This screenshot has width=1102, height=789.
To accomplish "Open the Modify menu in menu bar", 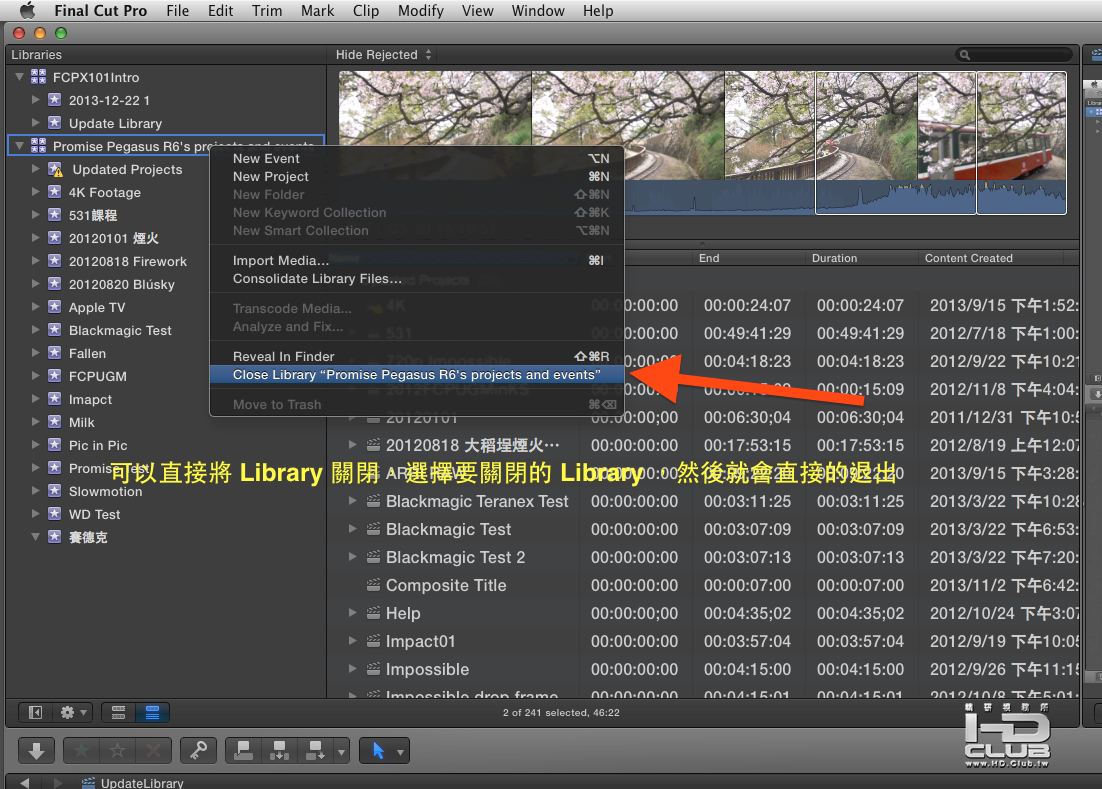I will pyautogui.click(x=420, y=11).
